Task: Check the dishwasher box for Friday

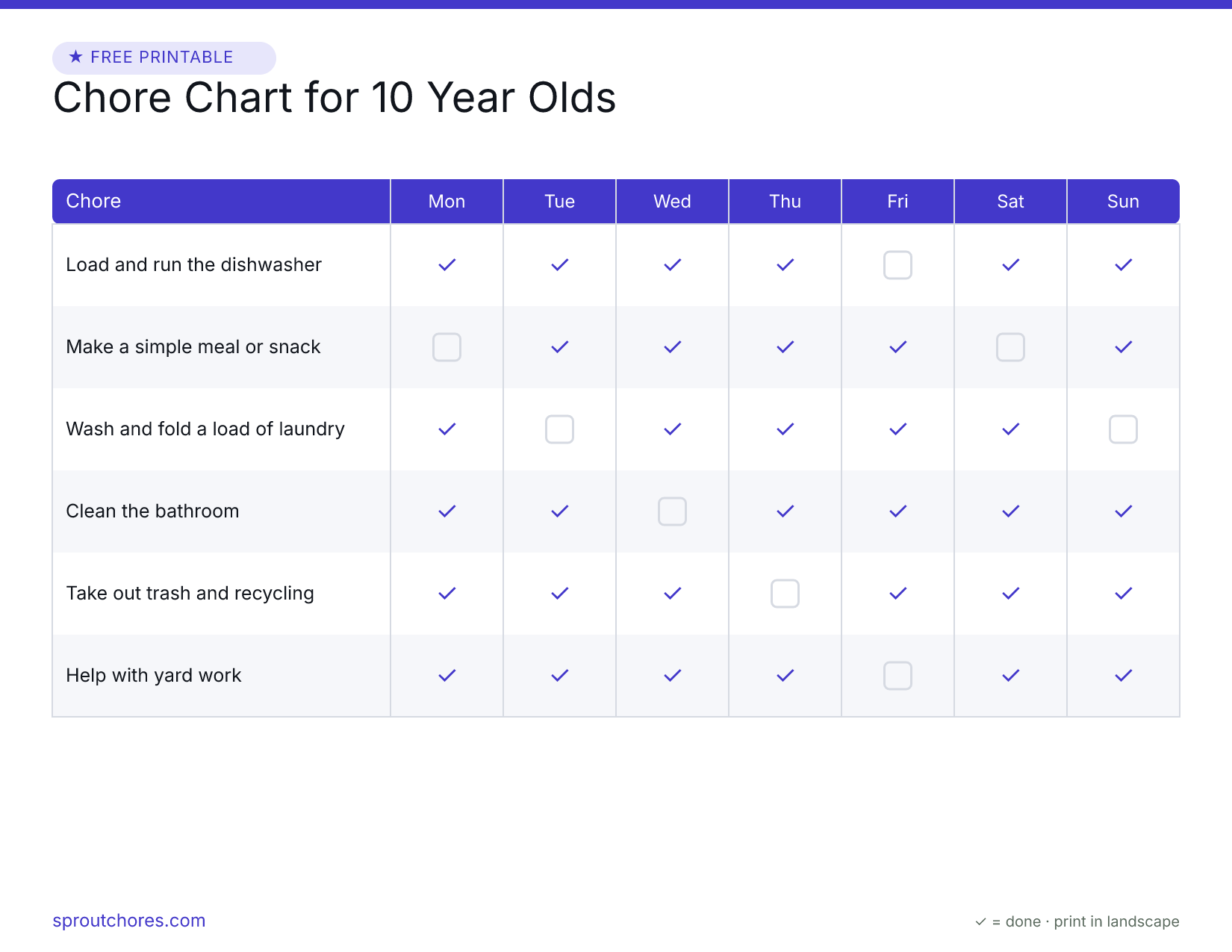Action: [897, 265]
